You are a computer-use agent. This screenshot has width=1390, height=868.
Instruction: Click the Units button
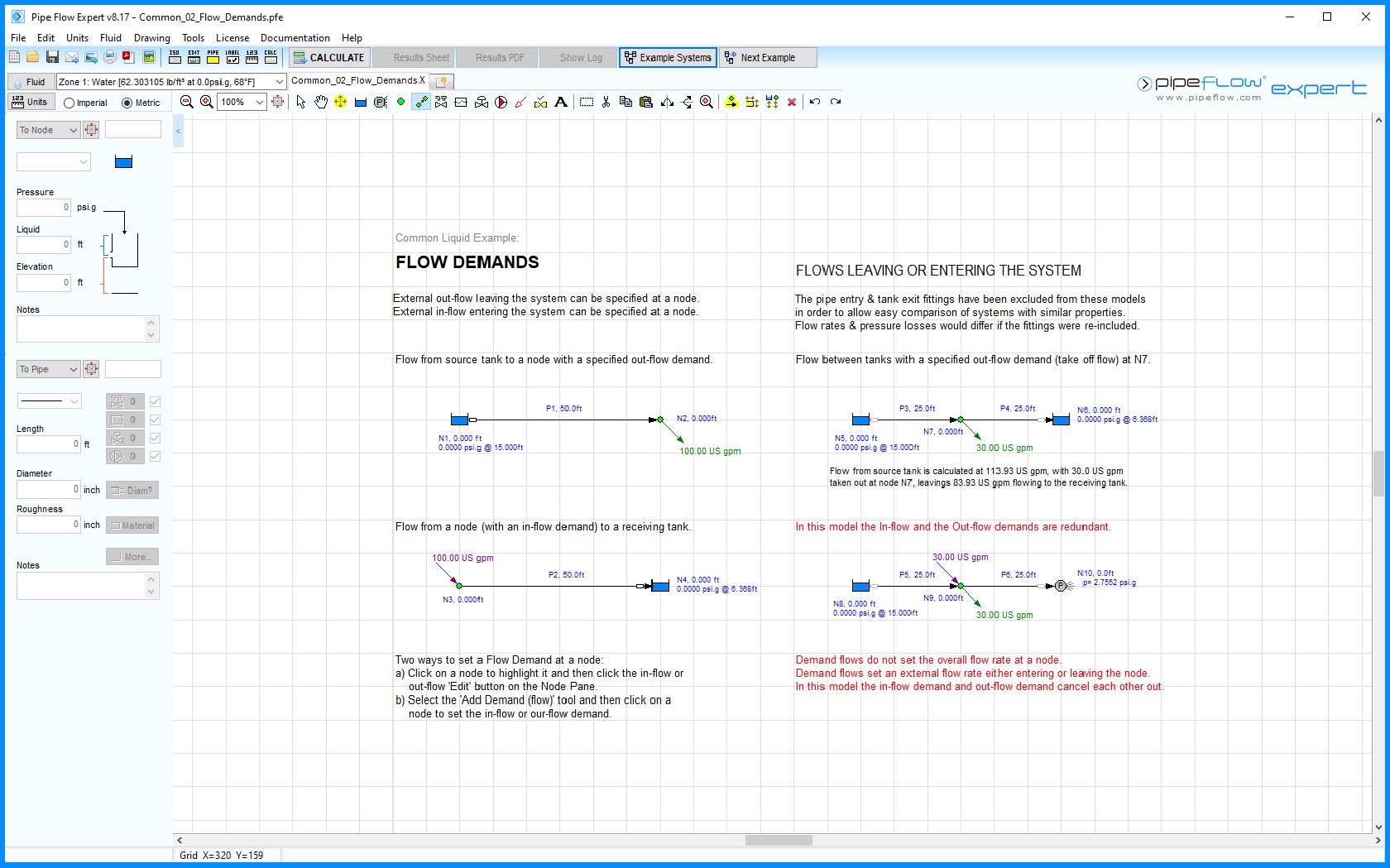30,102
